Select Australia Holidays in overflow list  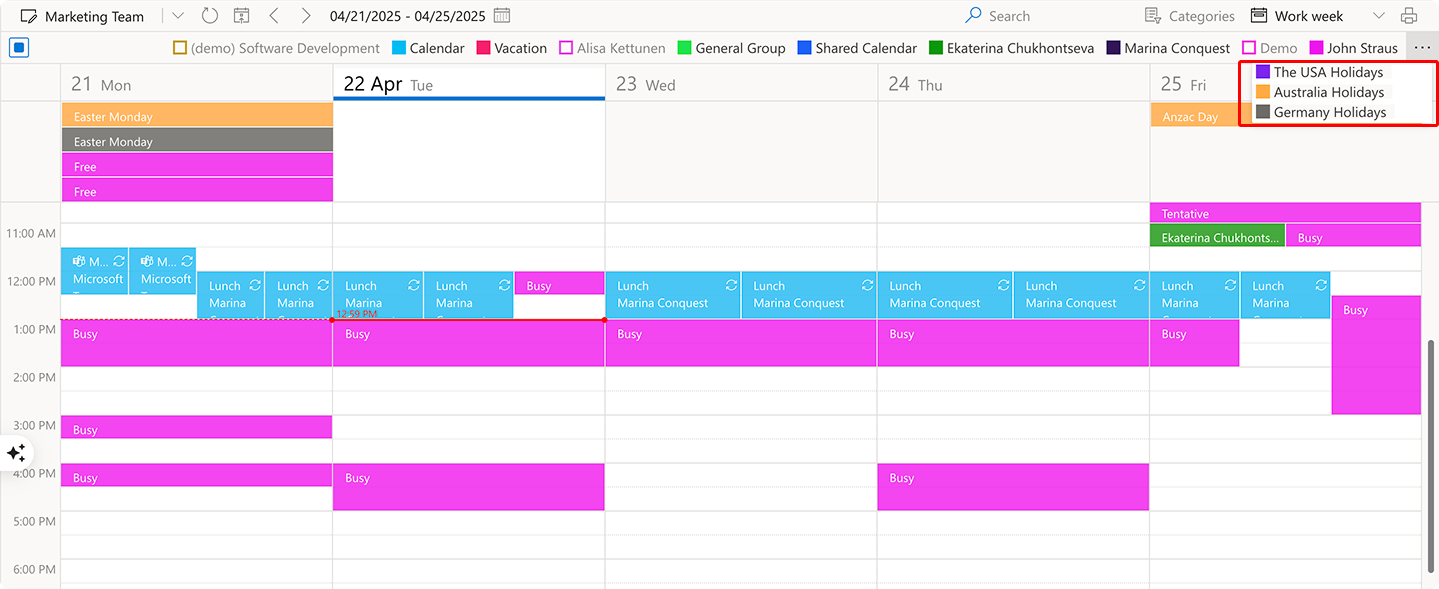point(1320,92)
